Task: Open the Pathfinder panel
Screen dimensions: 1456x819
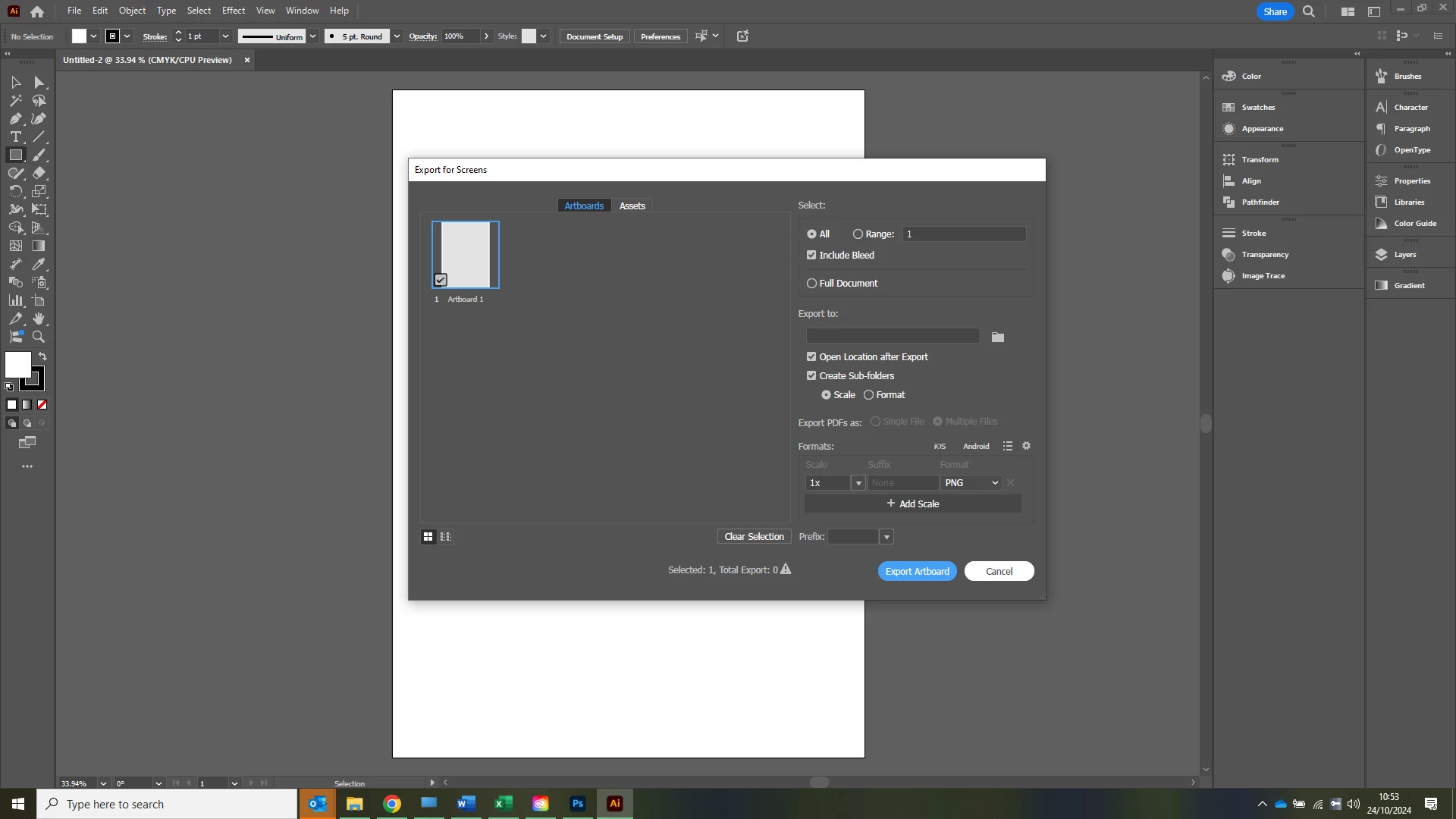Action: (x=1260, y=202)
